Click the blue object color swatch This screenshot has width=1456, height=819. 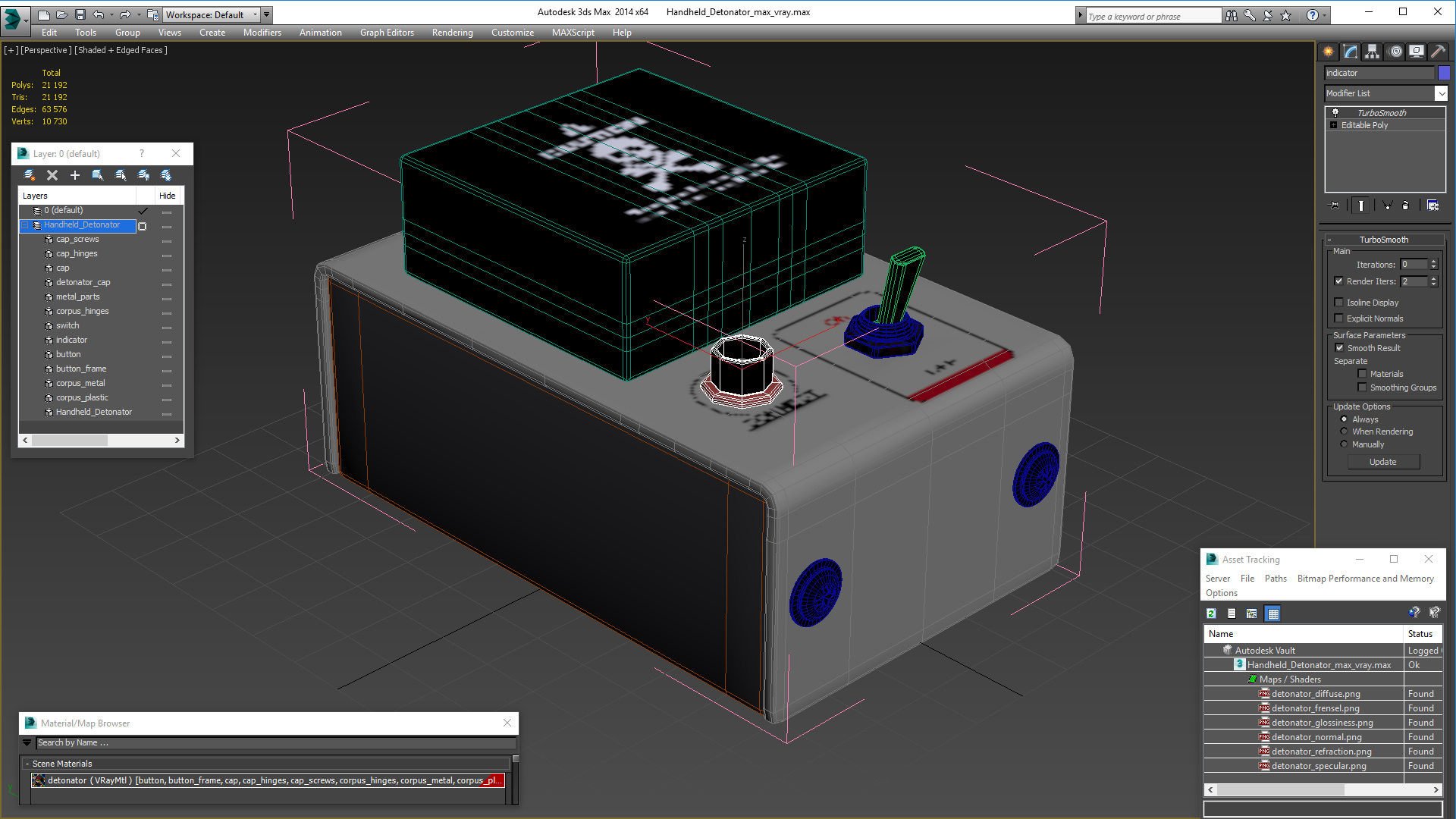tap(1444, 73)
